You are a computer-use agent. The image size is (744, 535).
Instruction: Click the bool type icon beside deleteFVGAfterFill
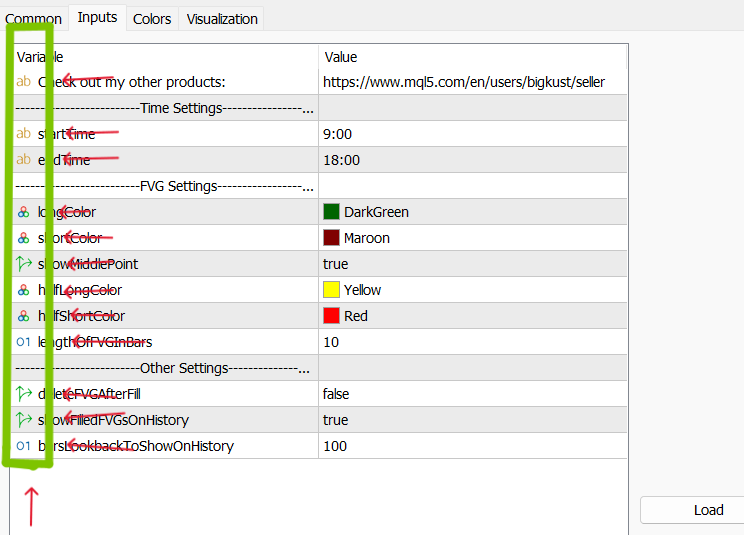pyautogui.click(x=24, y=394)
